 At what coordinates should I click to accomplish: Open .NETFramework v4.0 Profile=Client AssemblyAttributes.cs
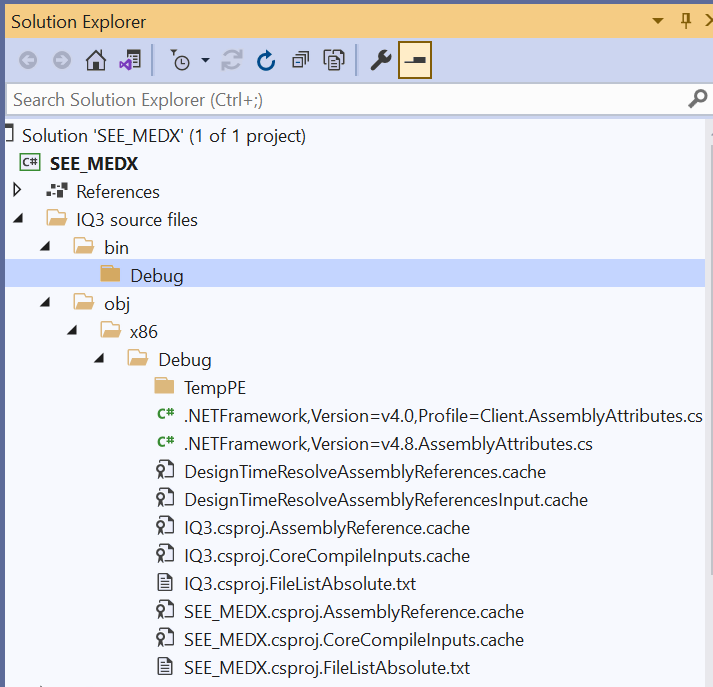tap(443, 416)
